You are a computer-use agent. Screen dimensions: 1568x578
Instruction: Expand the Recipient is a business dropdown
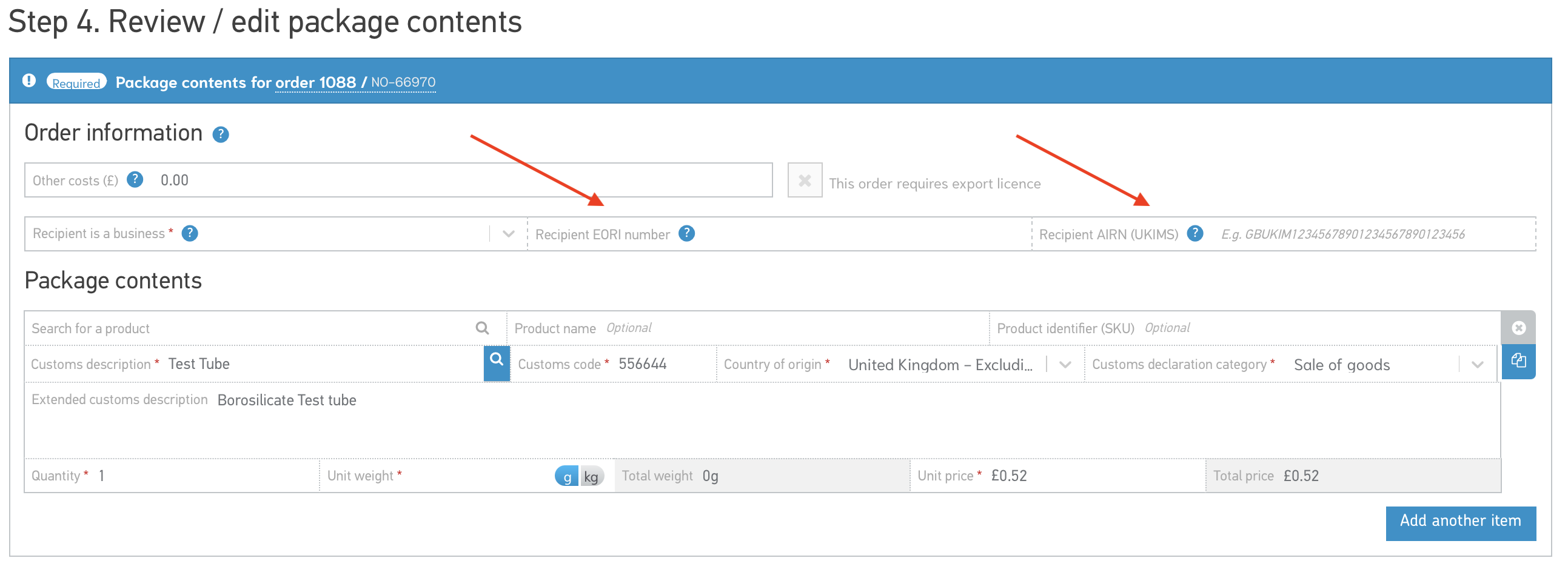click(x=508, y=234)
